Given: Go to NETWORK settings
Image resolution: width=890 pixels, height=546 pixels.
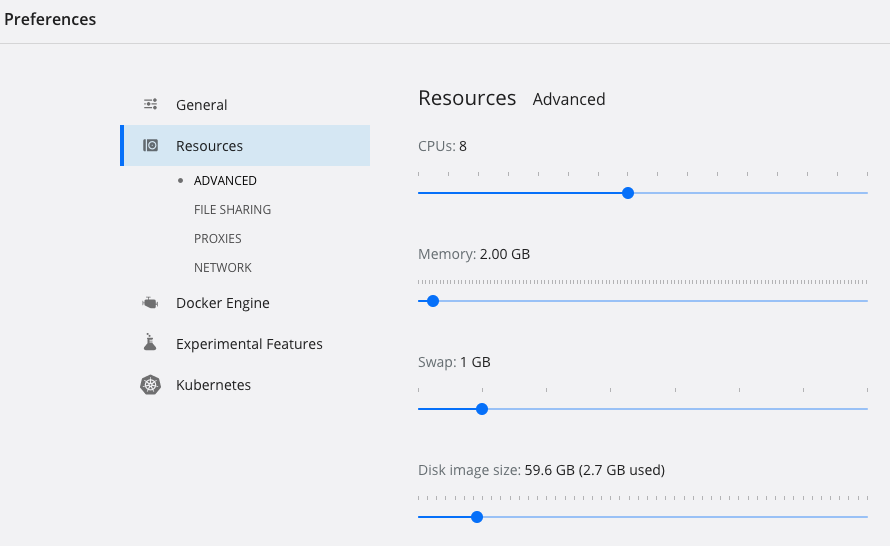Looking at the screenshot, I should [223, 267].
